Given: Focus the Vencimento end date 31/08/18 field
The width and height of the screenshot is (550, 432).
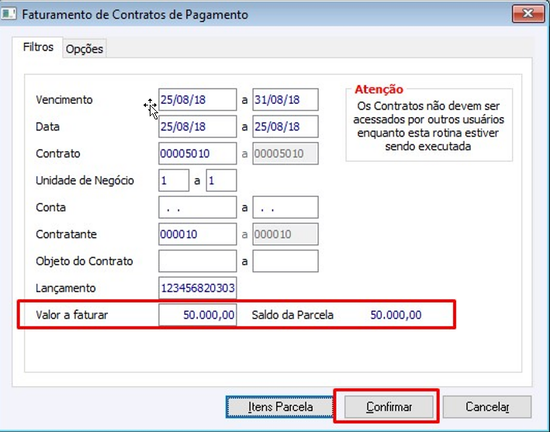Looking at the screenshot, I should pos(286,100).
